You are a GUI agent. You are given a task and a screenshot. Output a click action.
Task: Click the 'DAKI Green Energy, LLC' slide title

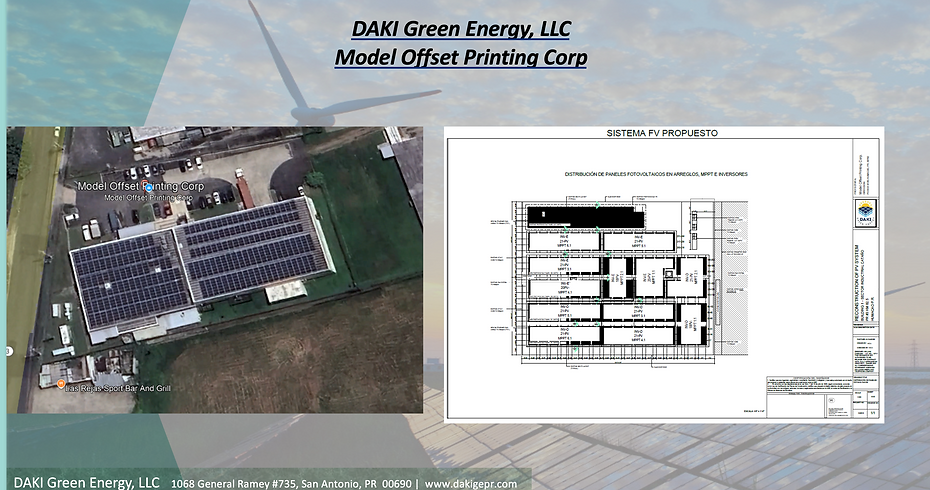click(x=461, y=28)
